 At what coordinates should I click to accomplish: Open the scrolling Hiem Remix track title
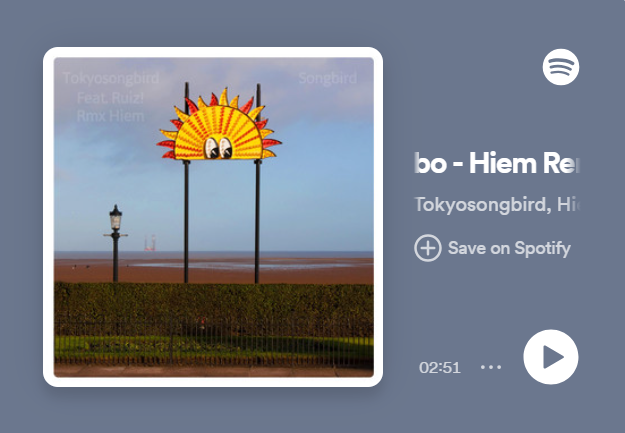coord(496,163)
